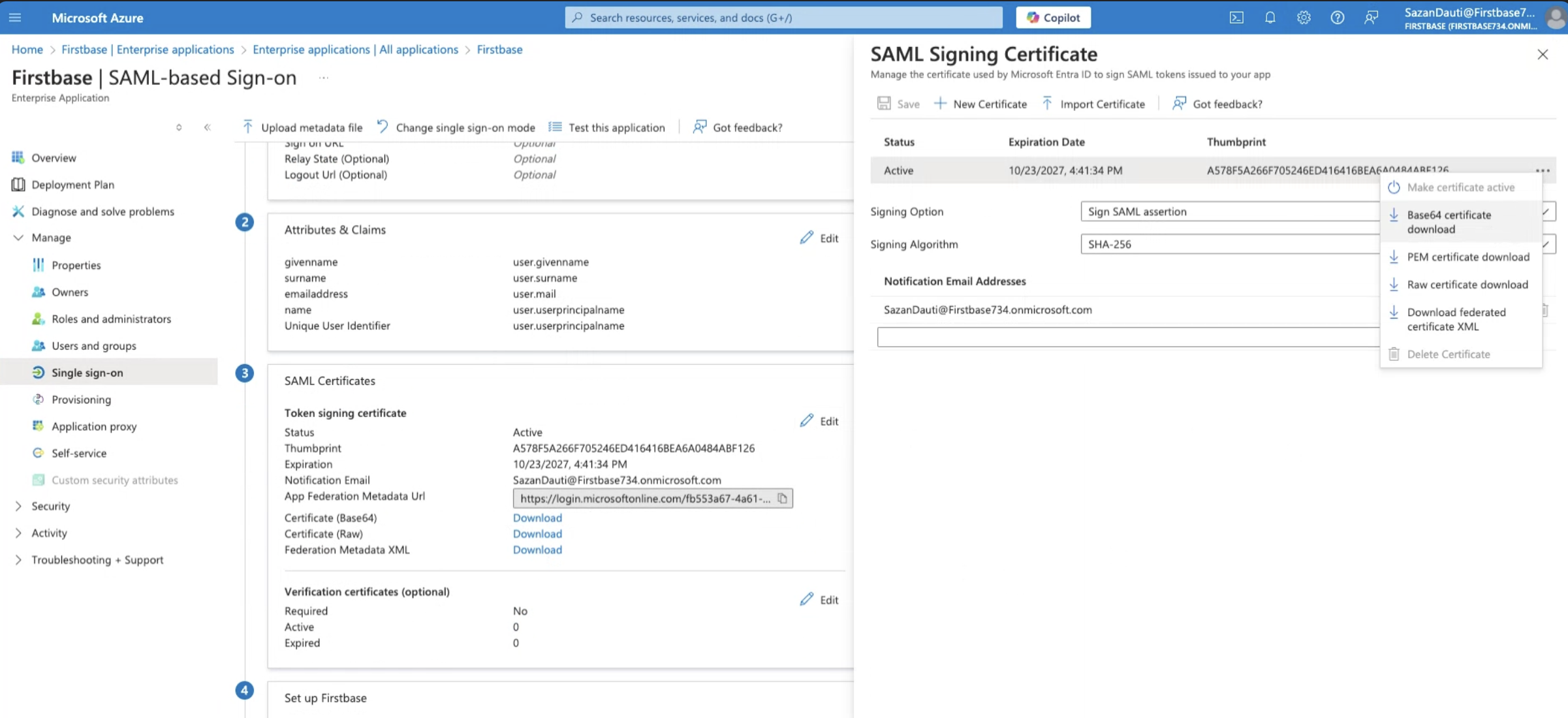Open the Help question mark menu

pyautogui.click(x=1337, y=18)
